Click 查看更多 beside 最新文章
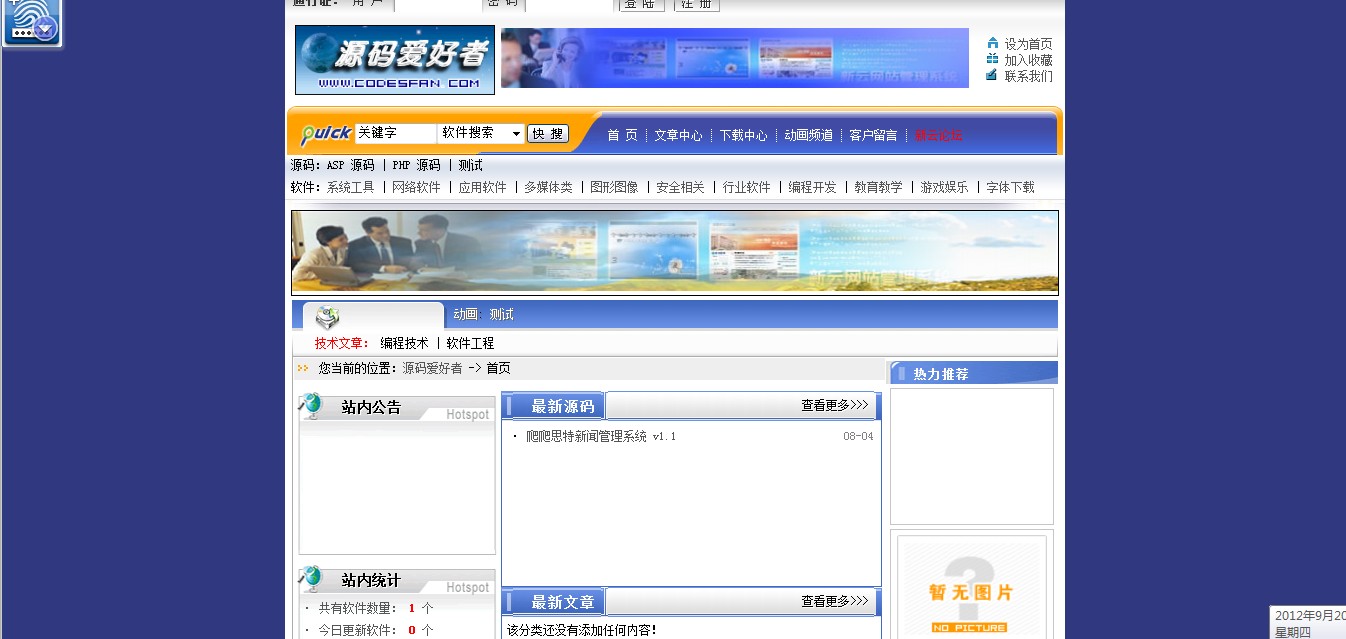This screenshot has width=1346, height=639. [x=834, y=601]
